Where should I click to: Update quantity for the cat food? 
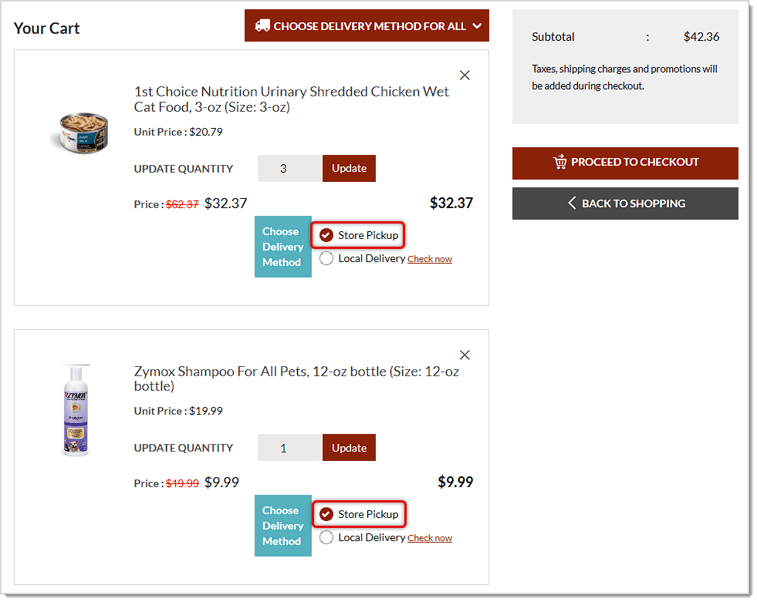click(349, 168)
